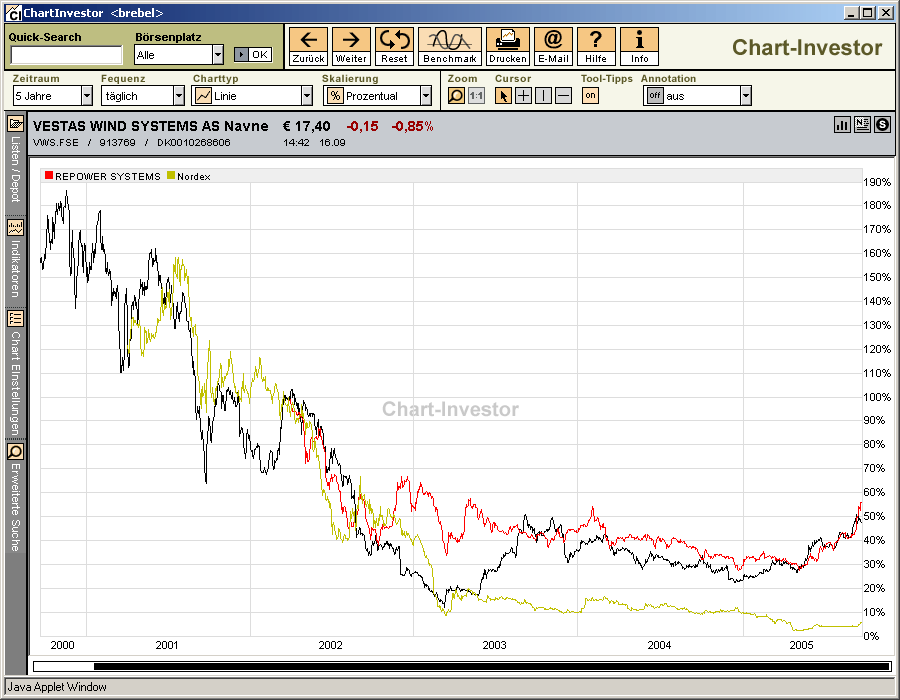
Task: Open the E-Mail function
Action: coord(552,45)
